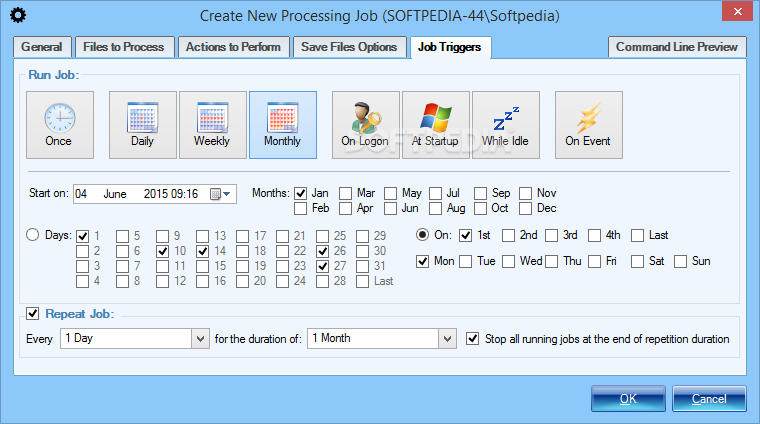The width and height of the screenshot is (760, 424).
Task: Open the Files to Process tab
Action: (x=124, y=47)
